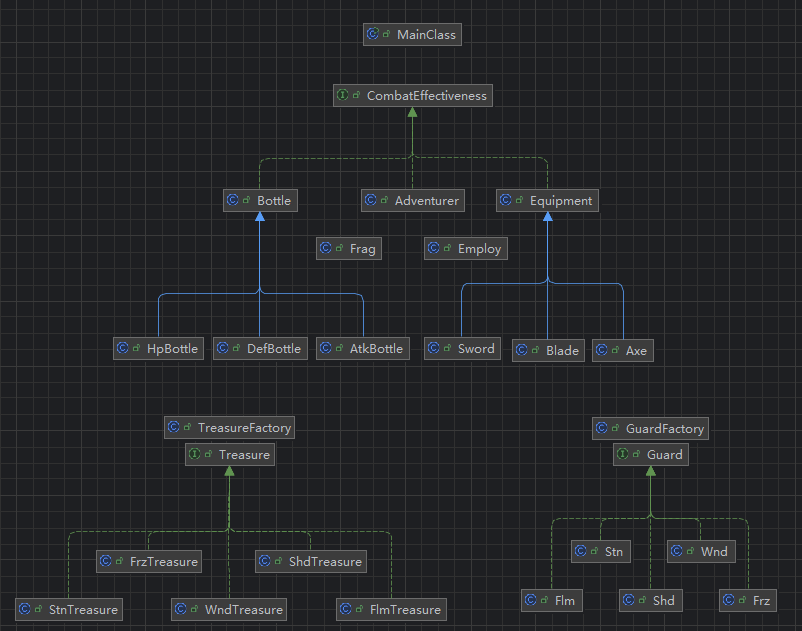Select the Blade class node
802x631 pixels.
tap(548, 350)
